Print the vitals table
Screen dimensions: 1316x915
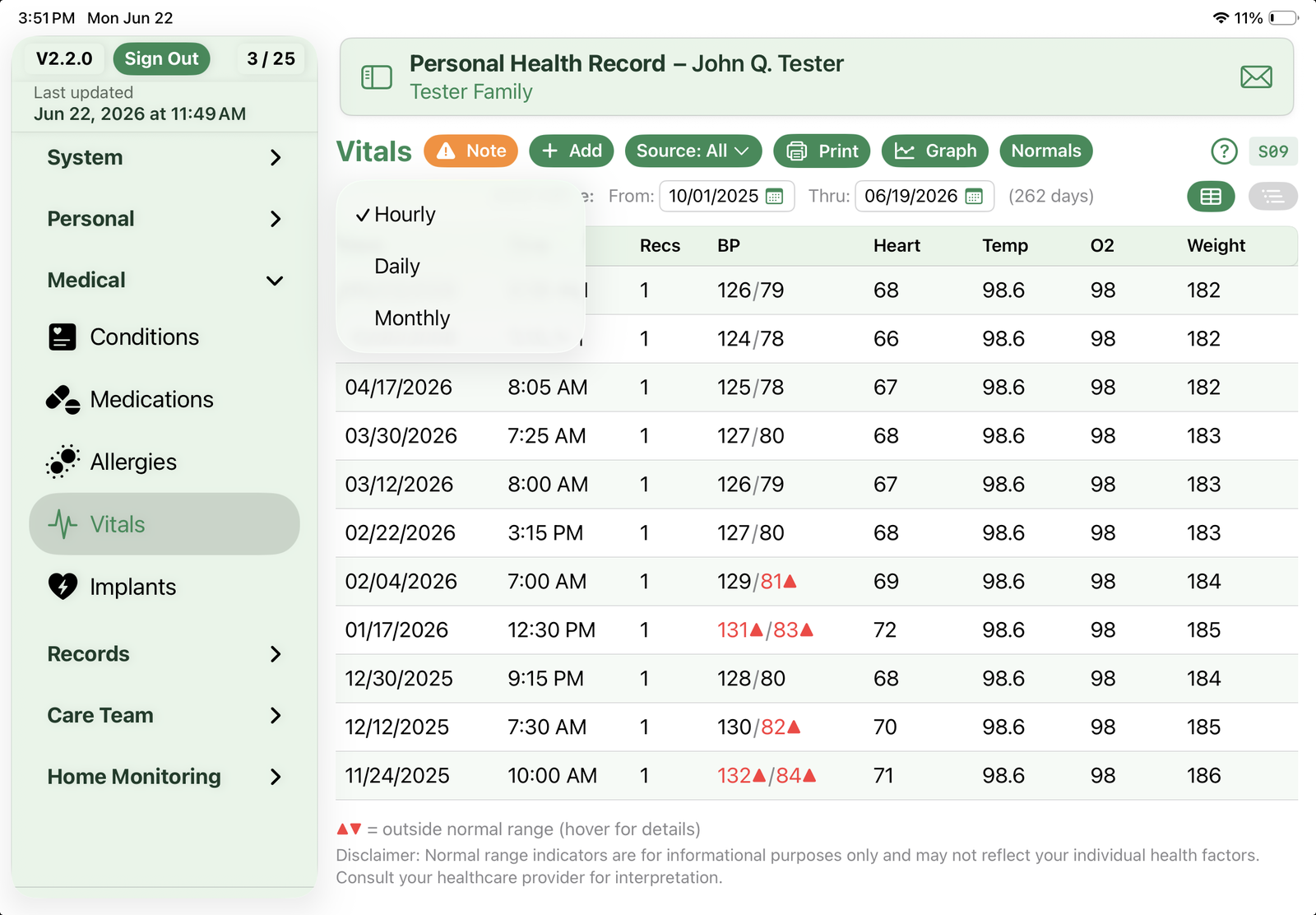822,151
